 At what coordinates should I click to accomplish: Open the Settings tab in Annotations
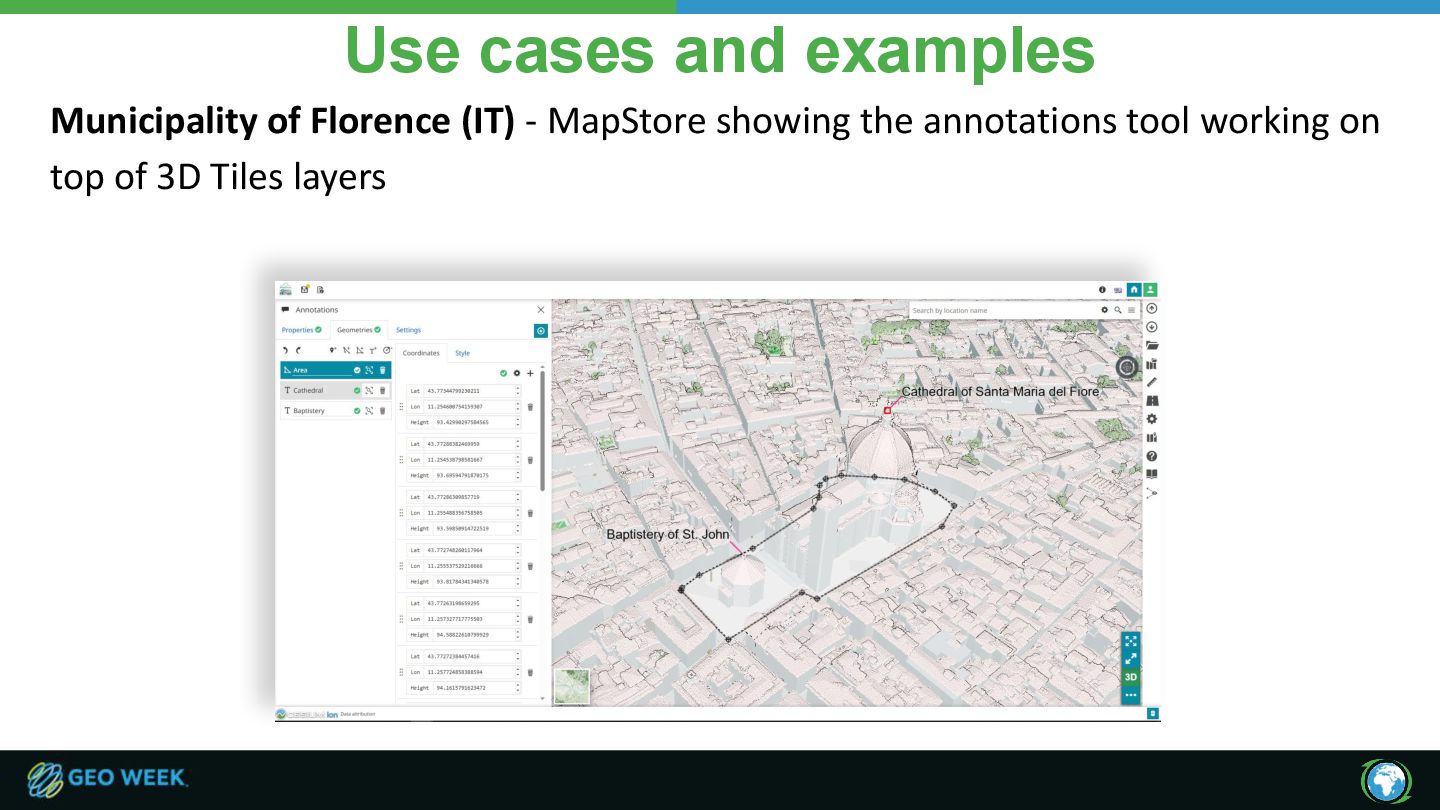tap(408, 330)
